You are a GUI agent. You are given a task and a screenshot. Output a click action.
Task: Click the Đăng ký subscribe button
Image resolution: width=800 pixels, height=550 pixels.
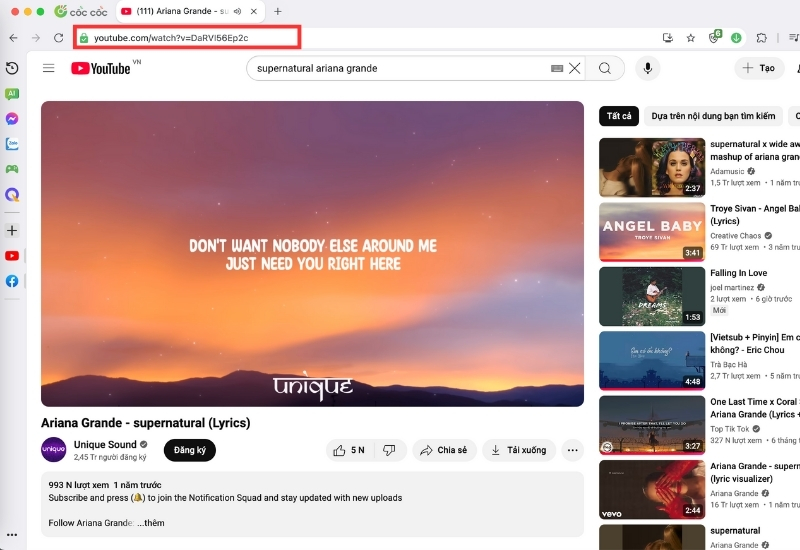point(190,450)
